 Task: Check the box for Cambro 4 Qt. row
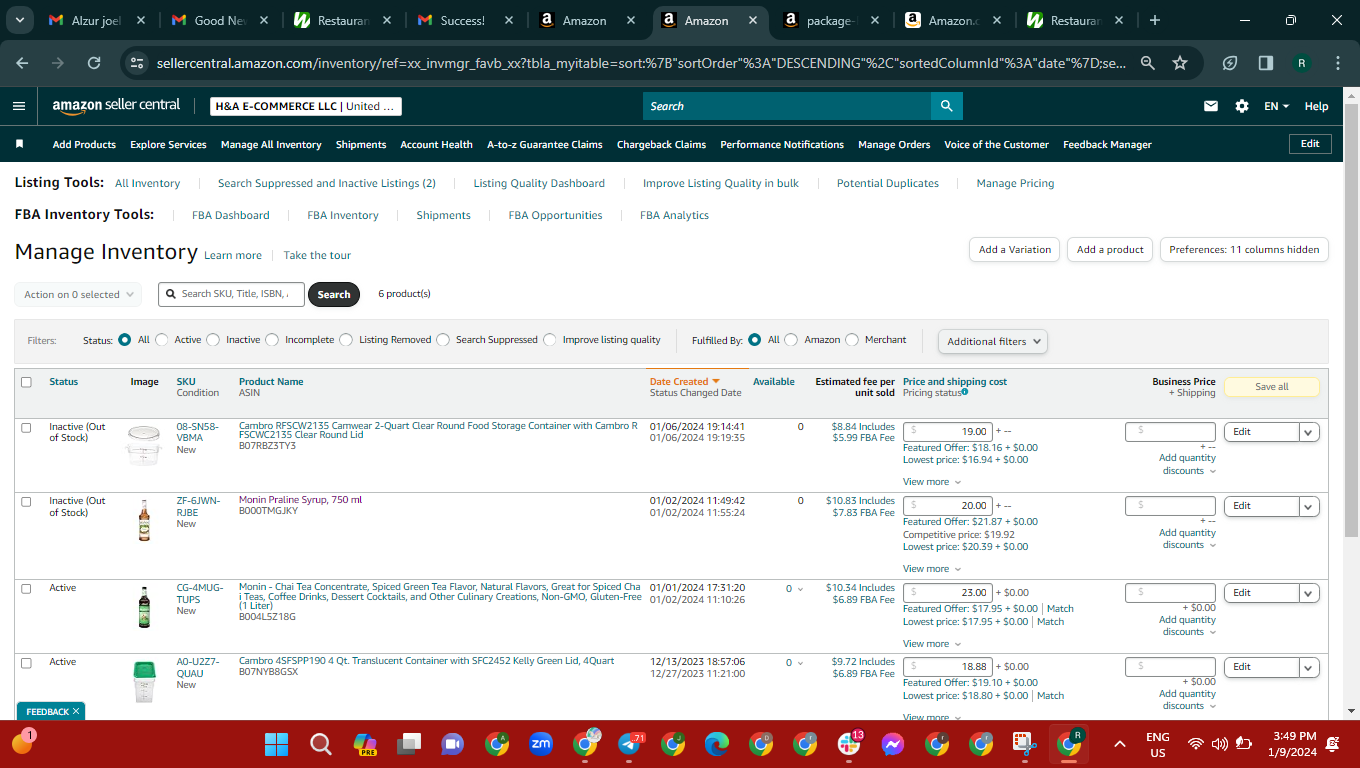(x=26, y=663)
